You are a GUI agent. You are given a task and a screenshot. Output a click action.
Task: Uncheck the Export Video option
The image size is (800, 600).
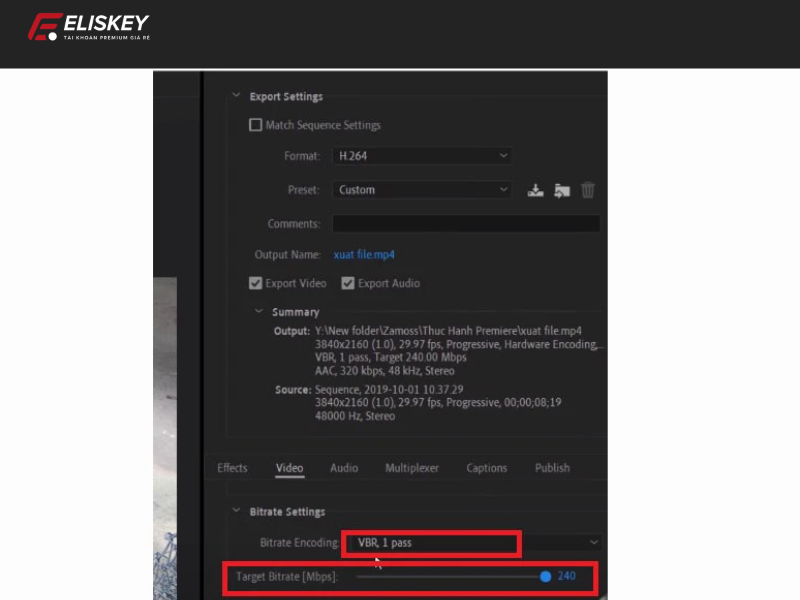pos(256,283)
